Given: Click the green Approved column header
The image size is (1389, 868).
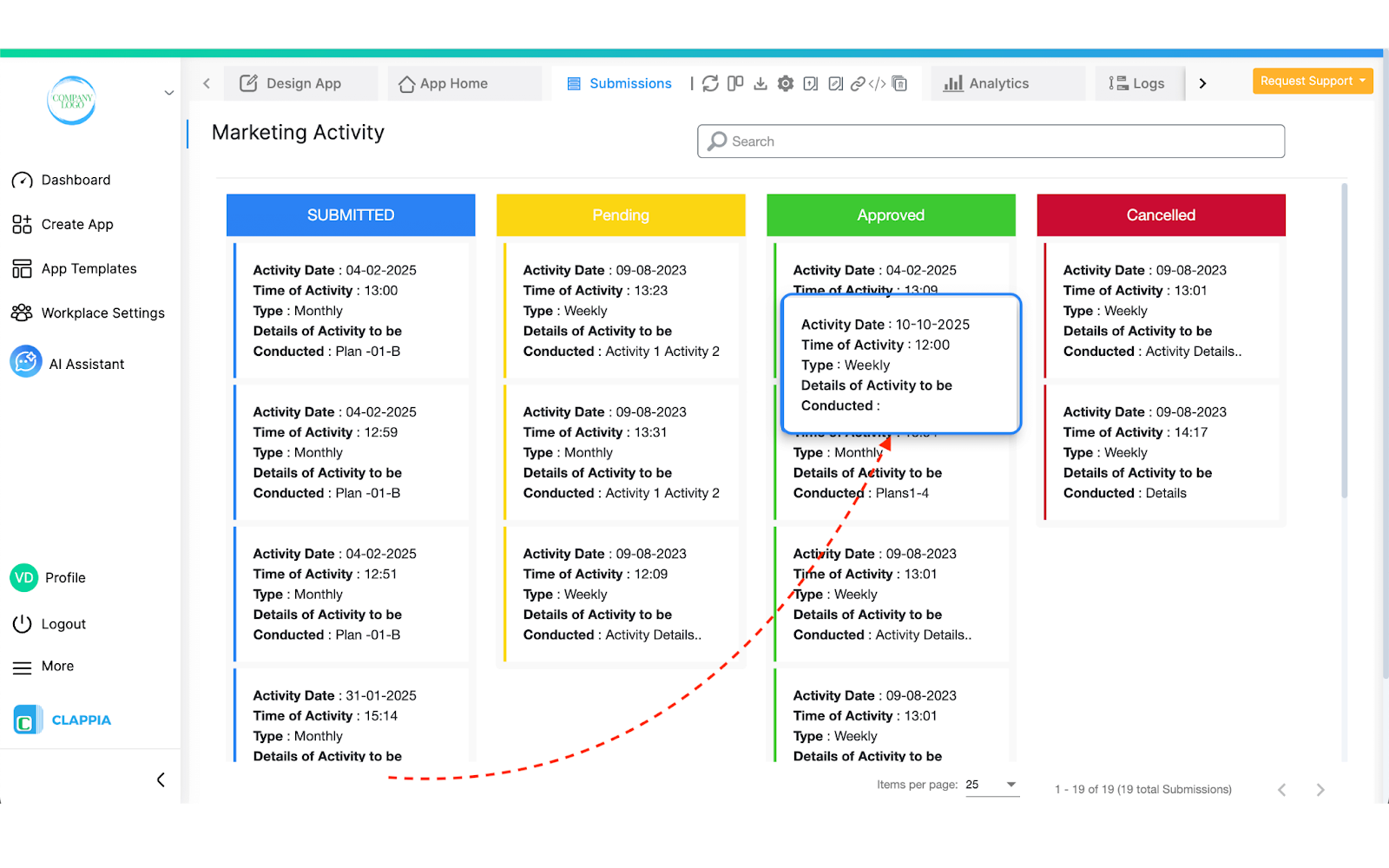Looking at the screenshot, I should (891, 215).
